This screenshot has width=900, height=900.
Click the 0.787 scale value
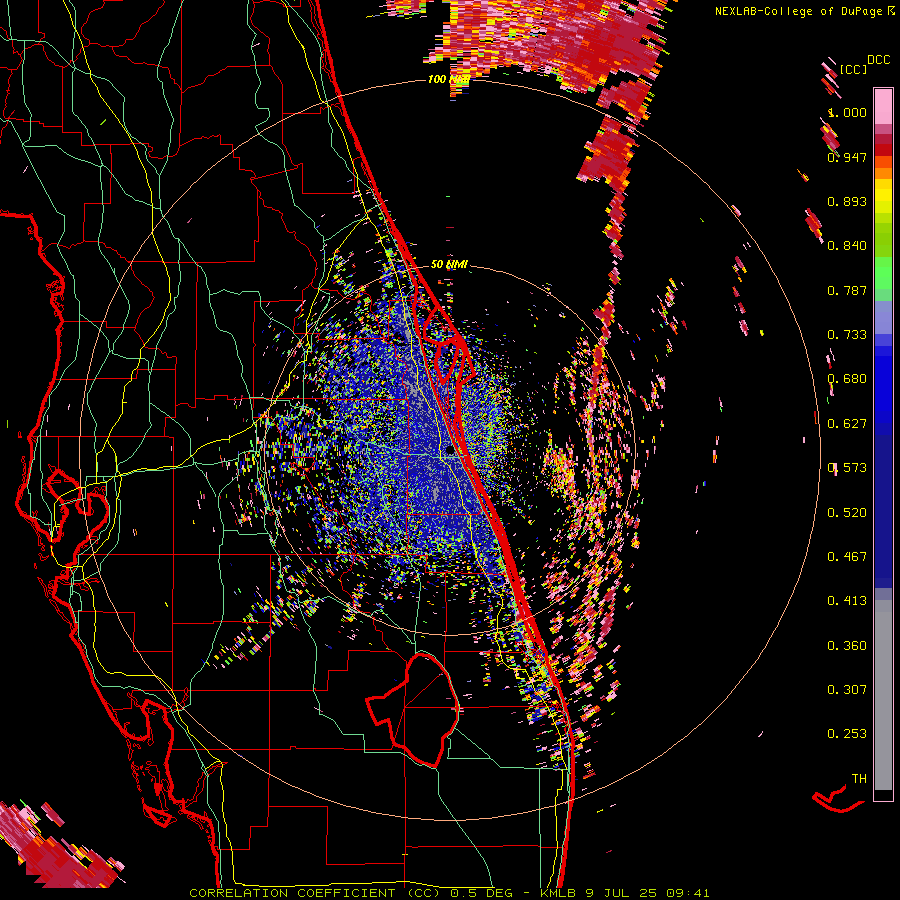click(847, 290)
